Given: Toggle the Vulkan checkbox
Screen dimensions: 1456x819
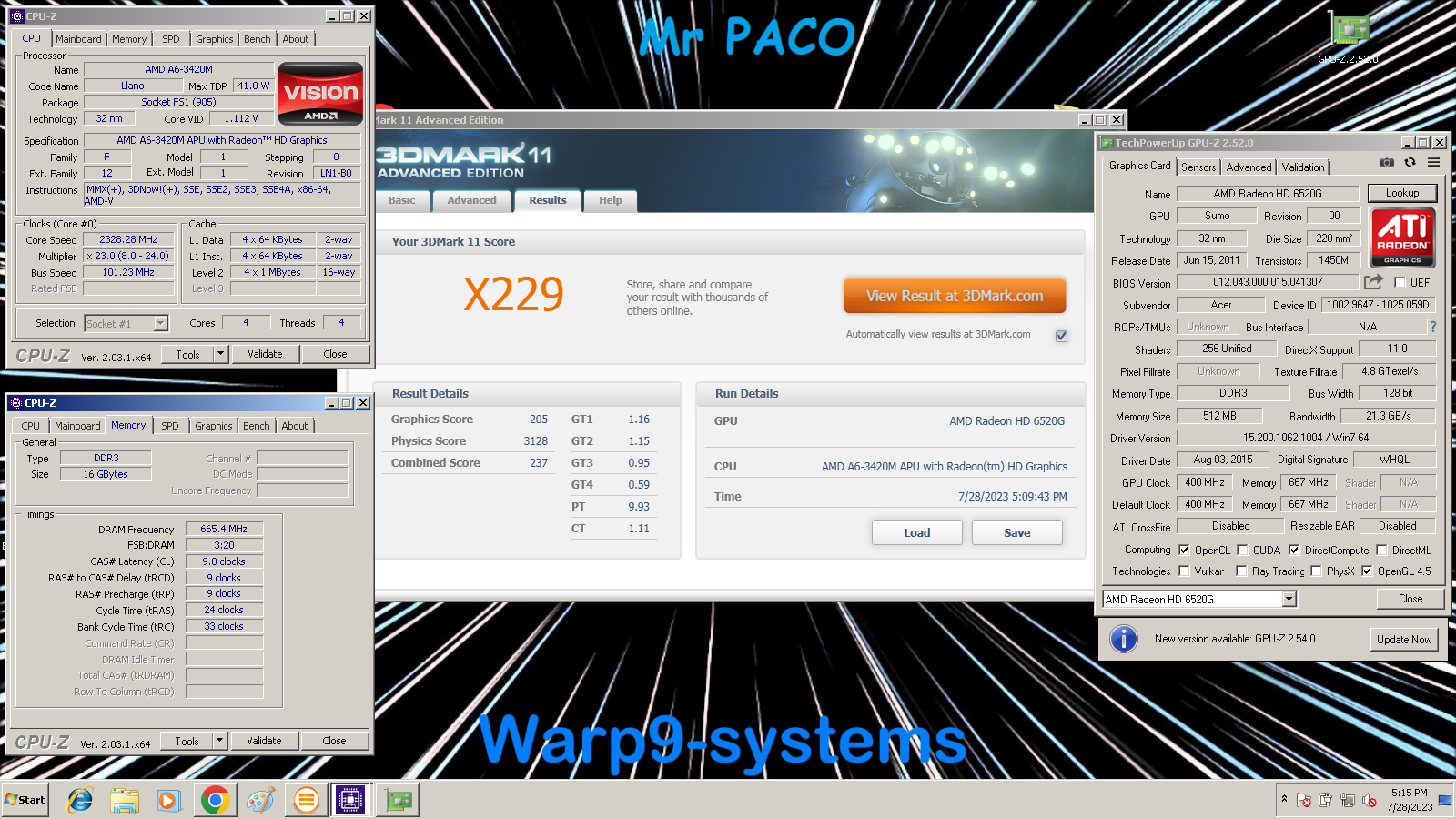Looking at the screenshot, I should pyautogui.click(x=1184, y=571).
